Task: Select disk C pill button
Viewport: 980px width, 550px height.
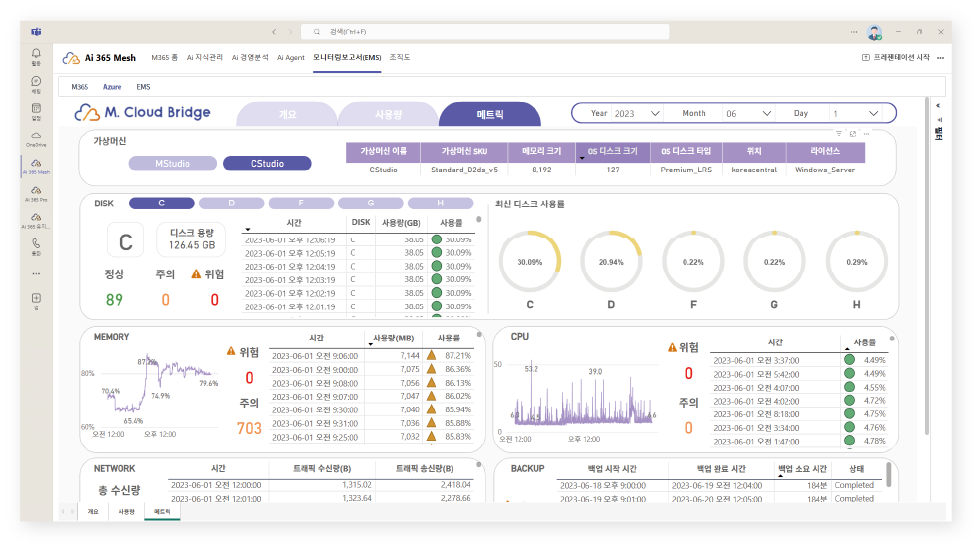Action: (x=161, y=203)
